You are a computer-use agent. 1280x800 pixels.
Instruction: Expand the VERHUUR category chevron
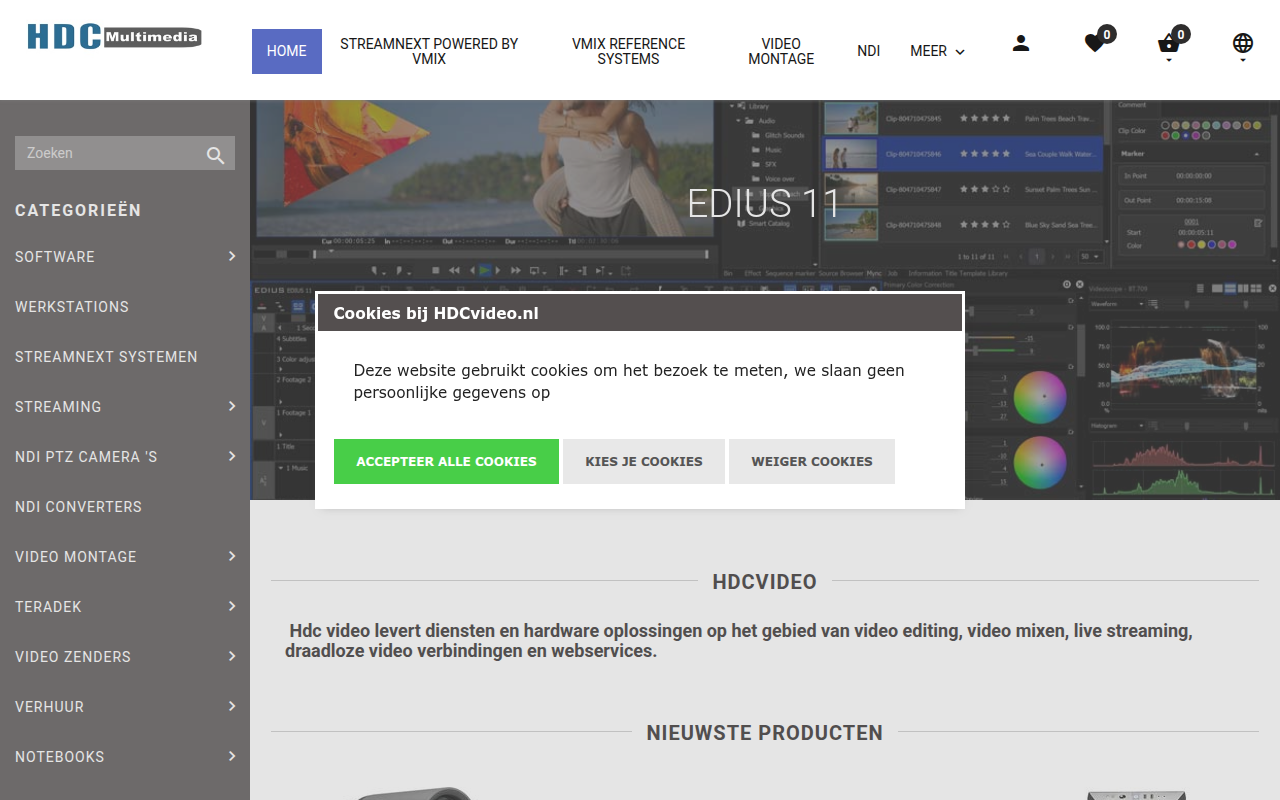tap(232, 706)
